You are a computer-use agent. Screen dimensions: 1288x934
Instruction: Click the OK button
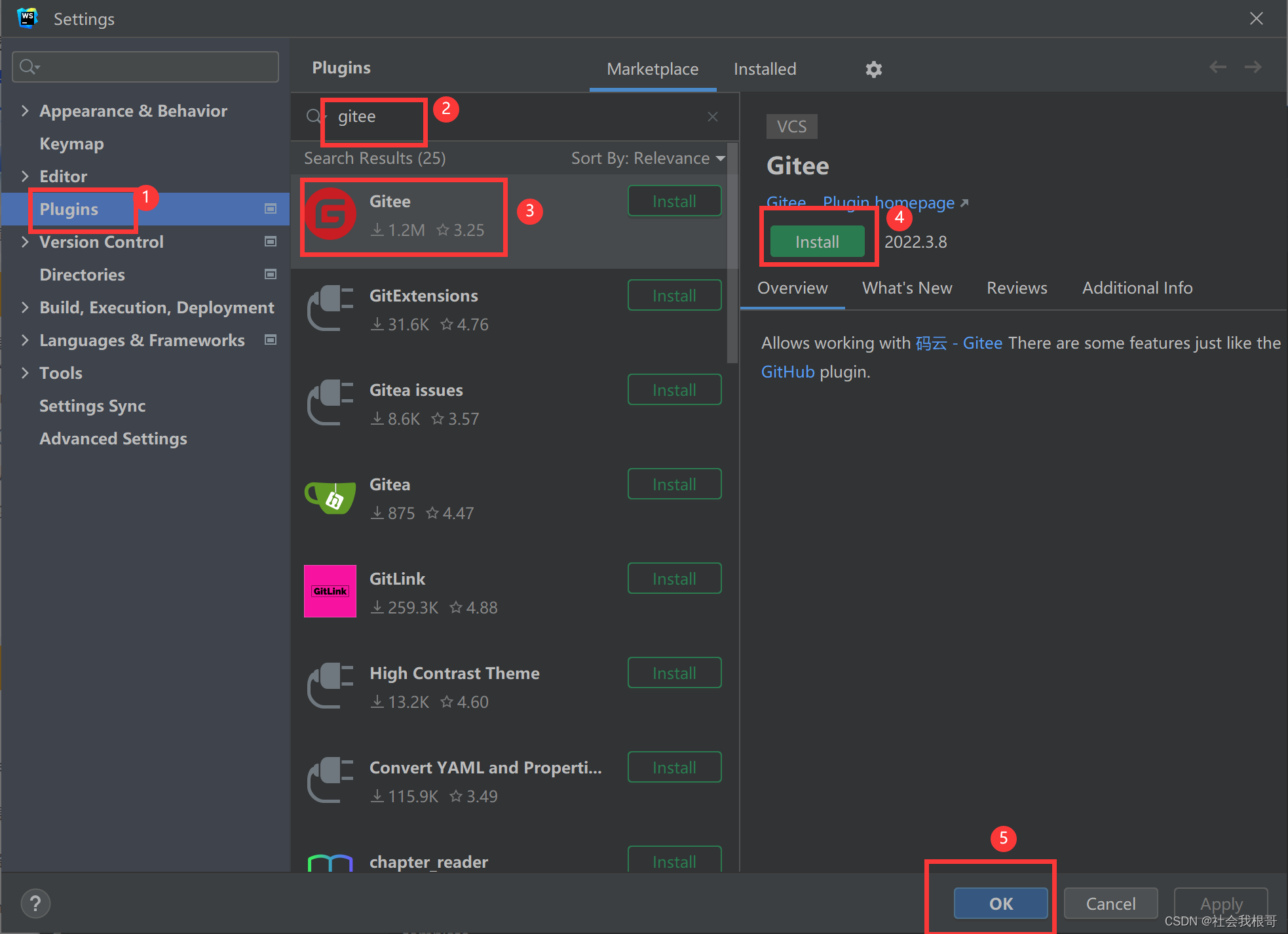tap(1000, 904)
